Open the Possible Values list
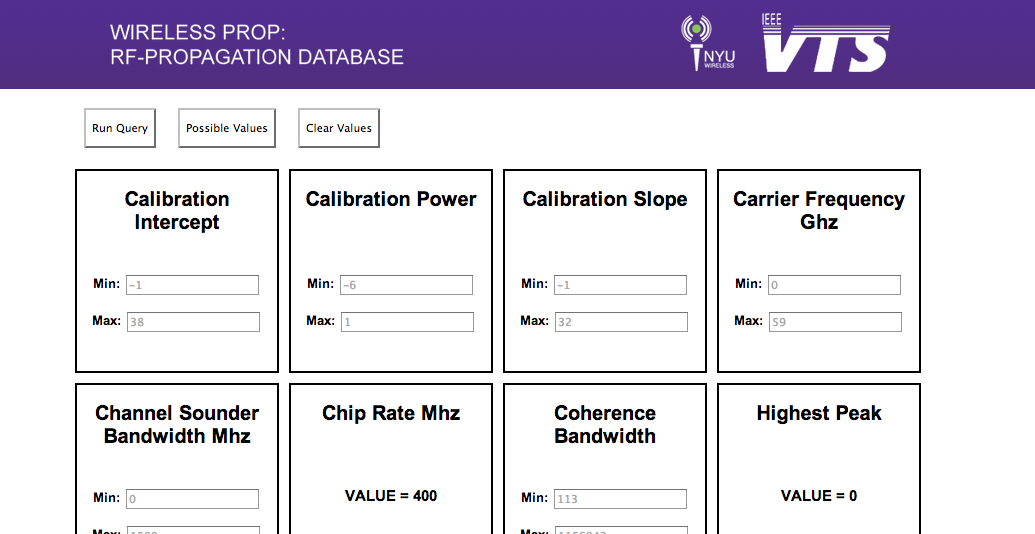This screenshot has width=1035, height=534. click(227, 128)
